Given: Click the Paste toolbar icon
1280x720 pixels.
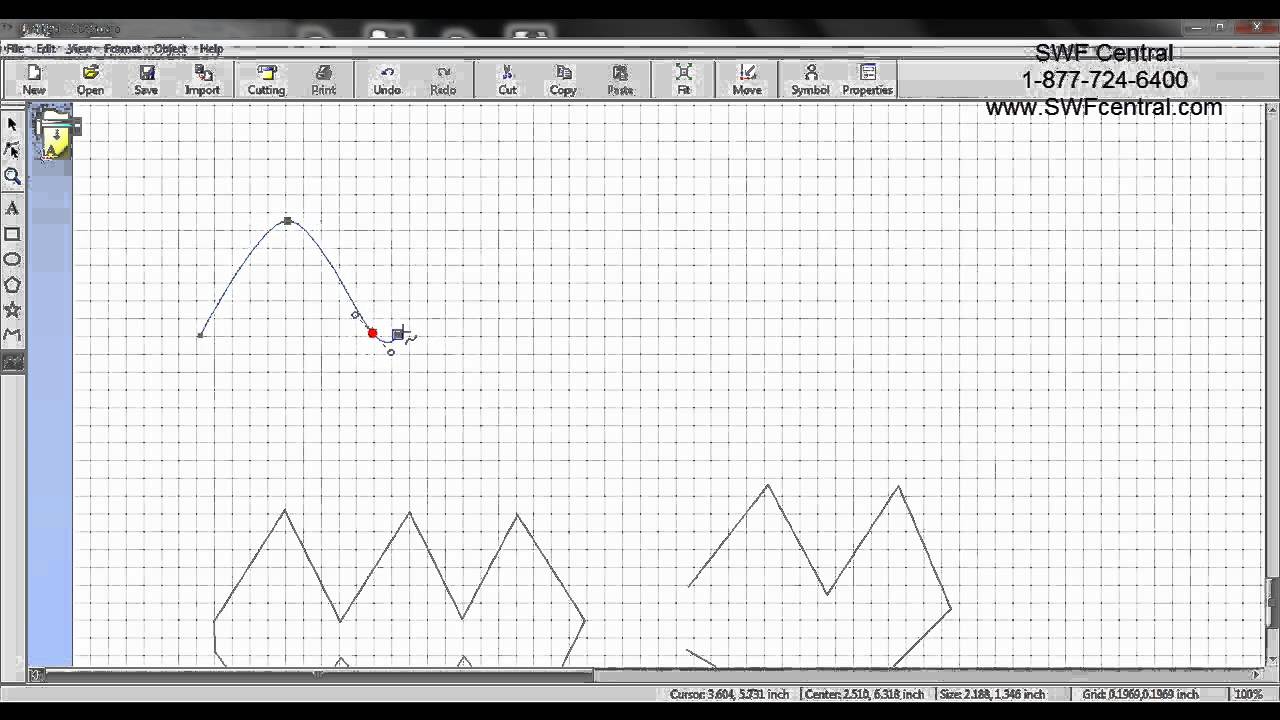Looking at the screenshot, I should click(620, 80).
